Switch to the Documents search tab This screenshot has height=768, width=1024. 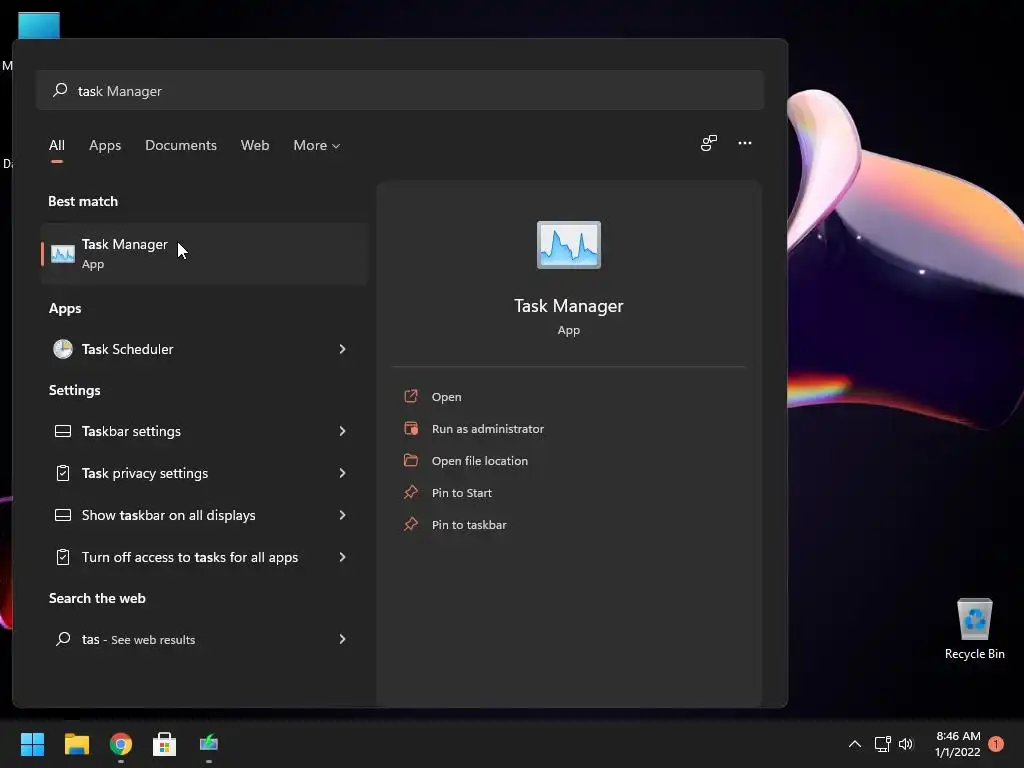coord(181,145)
